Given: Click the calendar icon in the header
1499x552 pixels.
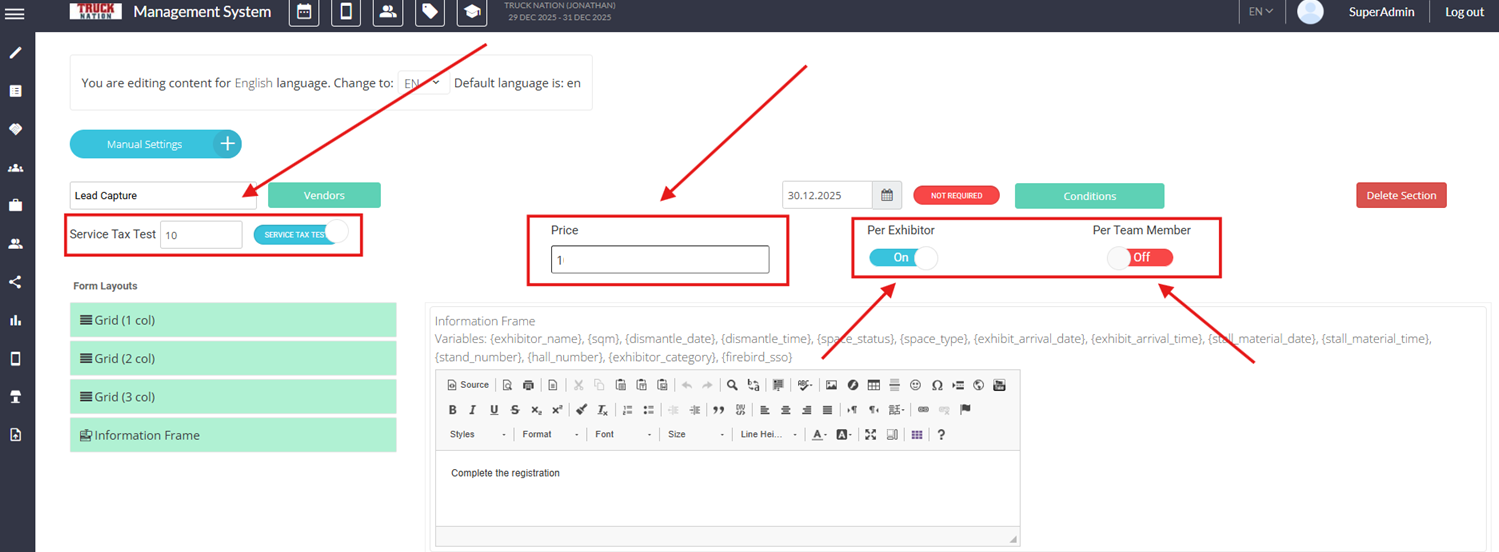Looking at the screenshot, I should tap(304, 12).
